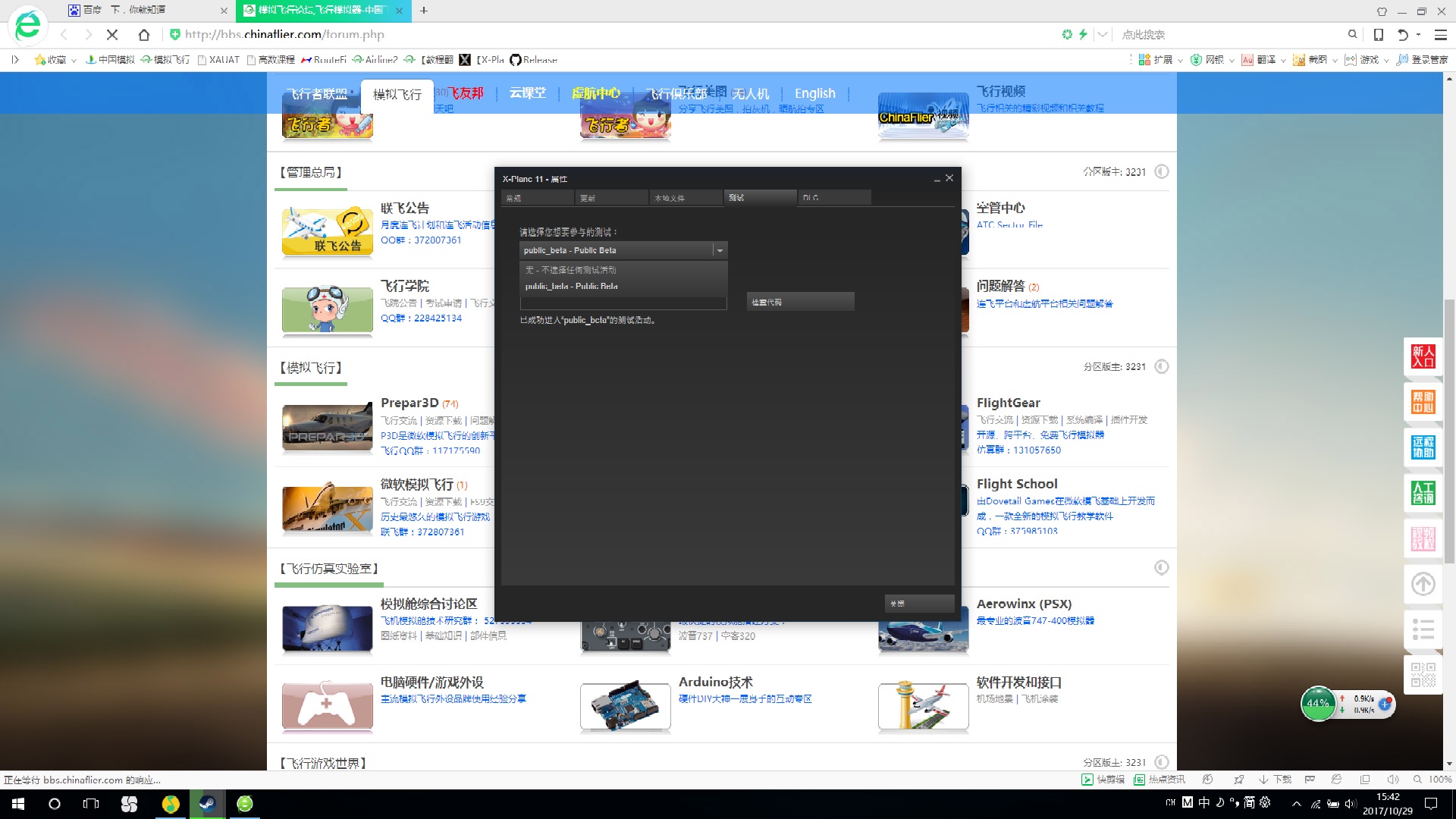The width and height of the screenshot is (1456, 819).
Task: Open Windows notification action center
Action: [1431, 804]
